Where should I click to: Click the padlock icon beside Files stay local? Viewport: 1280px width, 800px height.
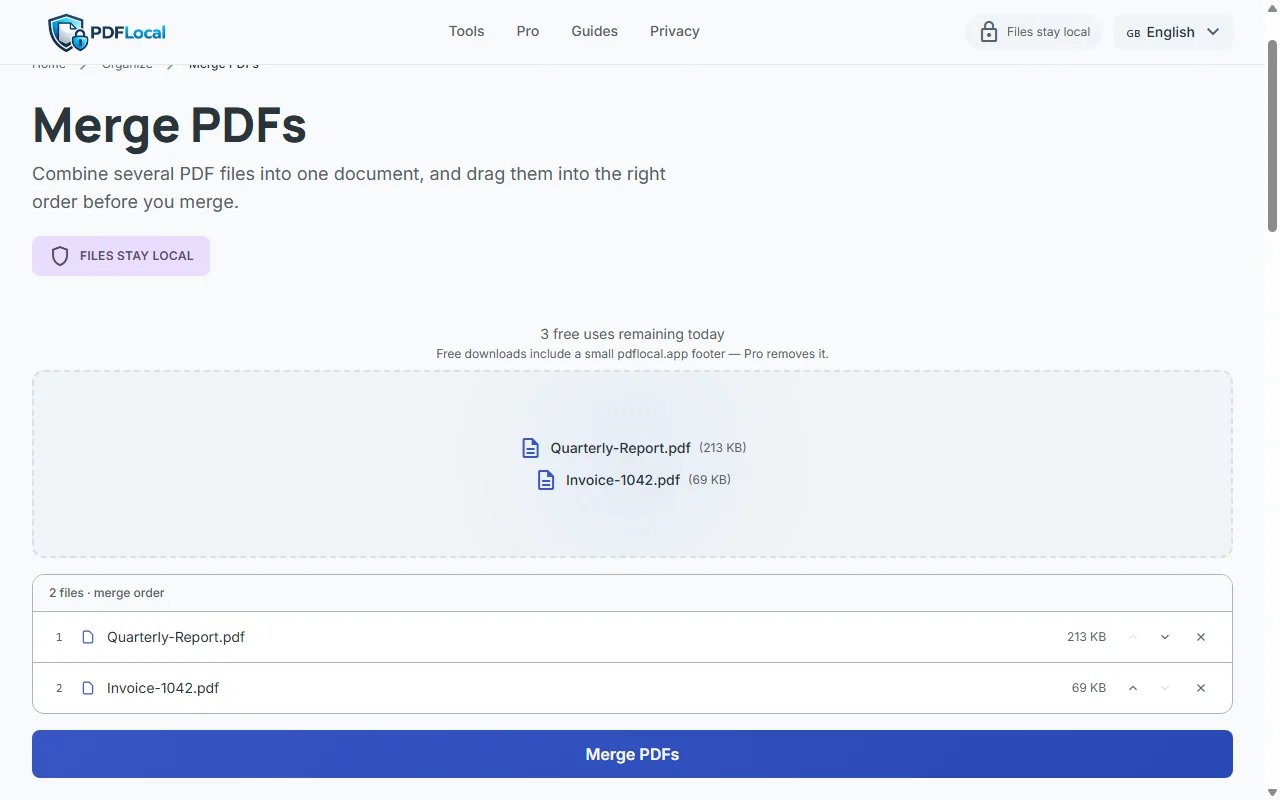click(x=989, y=32)
